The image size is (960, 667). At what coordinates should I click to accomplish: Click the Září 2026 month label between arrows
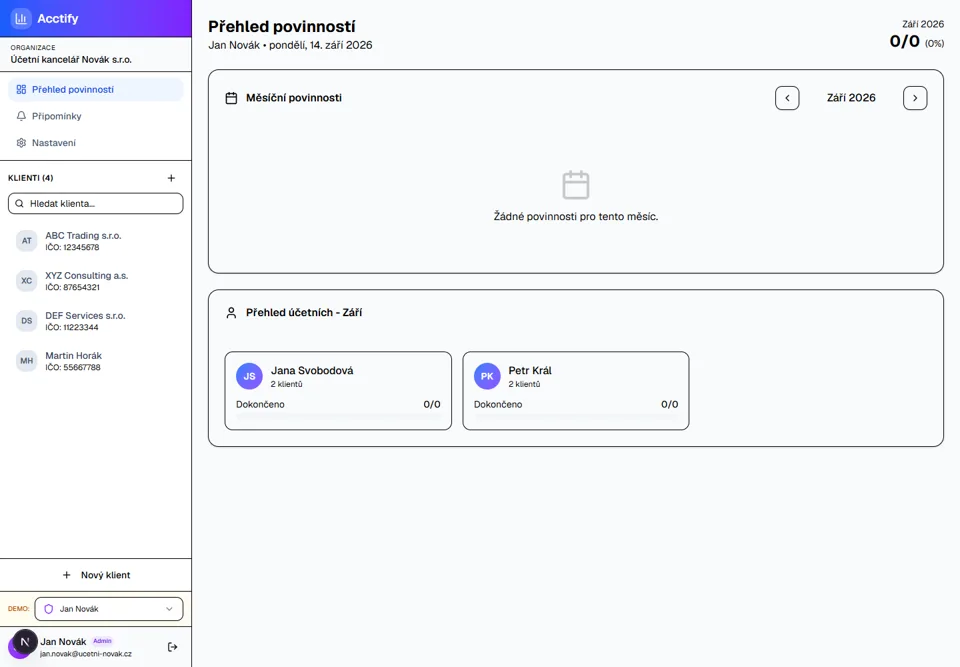pos(851,98)
